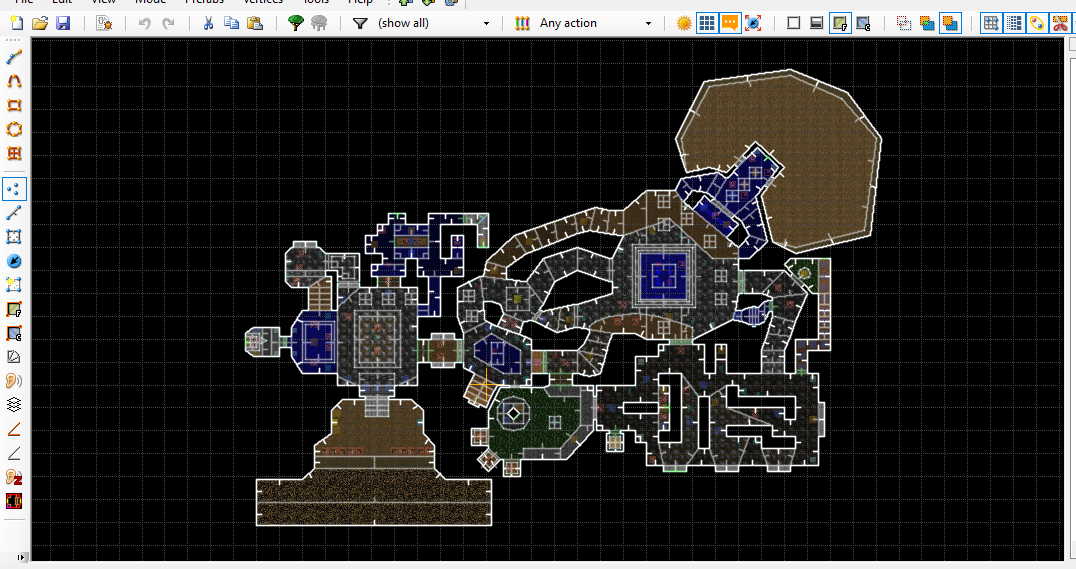Select middle merge geometry mode icon
The image size is (1076, 569).
coord(927,23)
